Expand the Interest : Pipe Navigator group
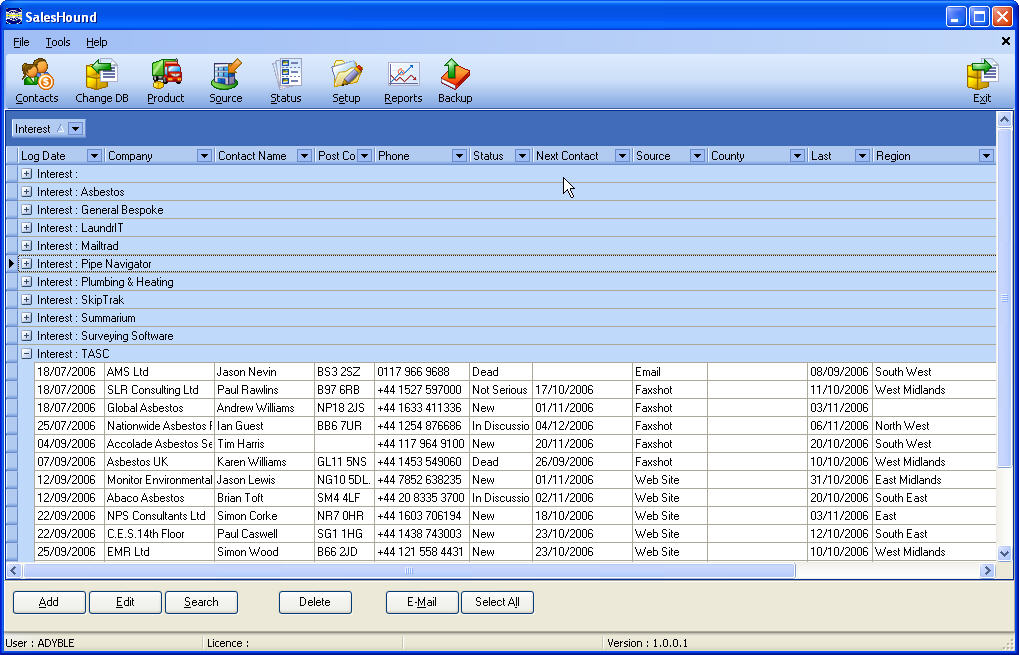The image size is (1019, 655). 27,264
